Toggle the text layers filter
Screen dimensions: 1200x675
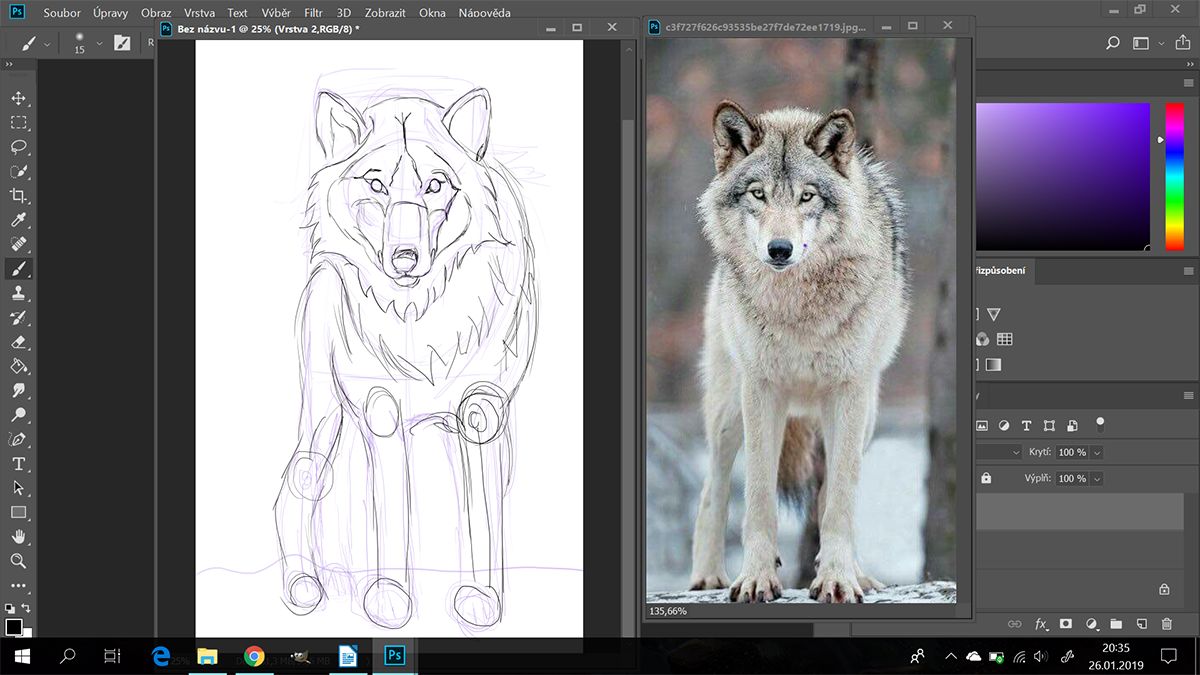pyautogui.click(x=1025, y=424)
